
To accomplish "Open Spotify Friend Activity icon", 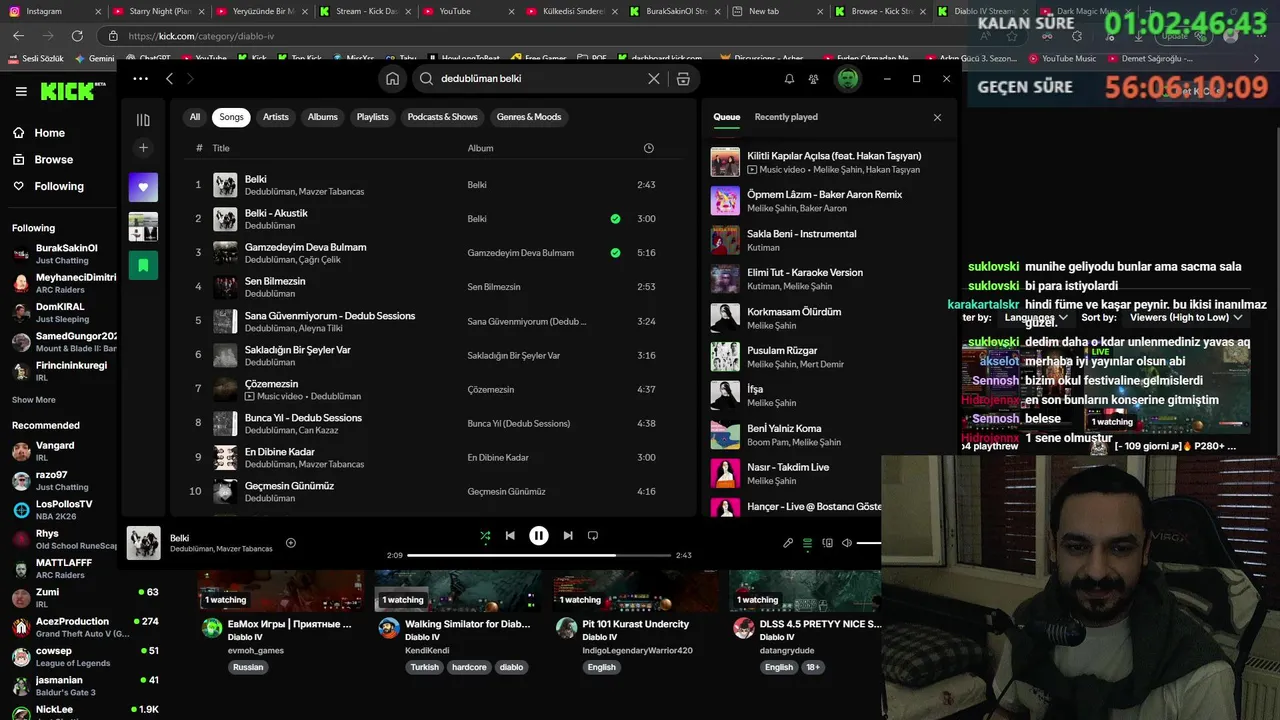I will [x=814, y=78].
